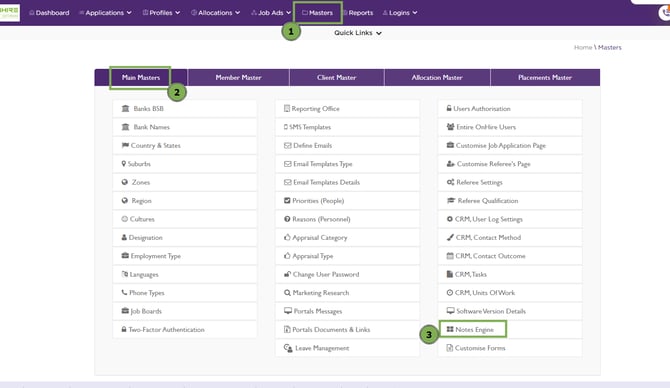Viewport: 670px width, 388px height.
Task: Open the Change User Password link
Action: point(347,274)
